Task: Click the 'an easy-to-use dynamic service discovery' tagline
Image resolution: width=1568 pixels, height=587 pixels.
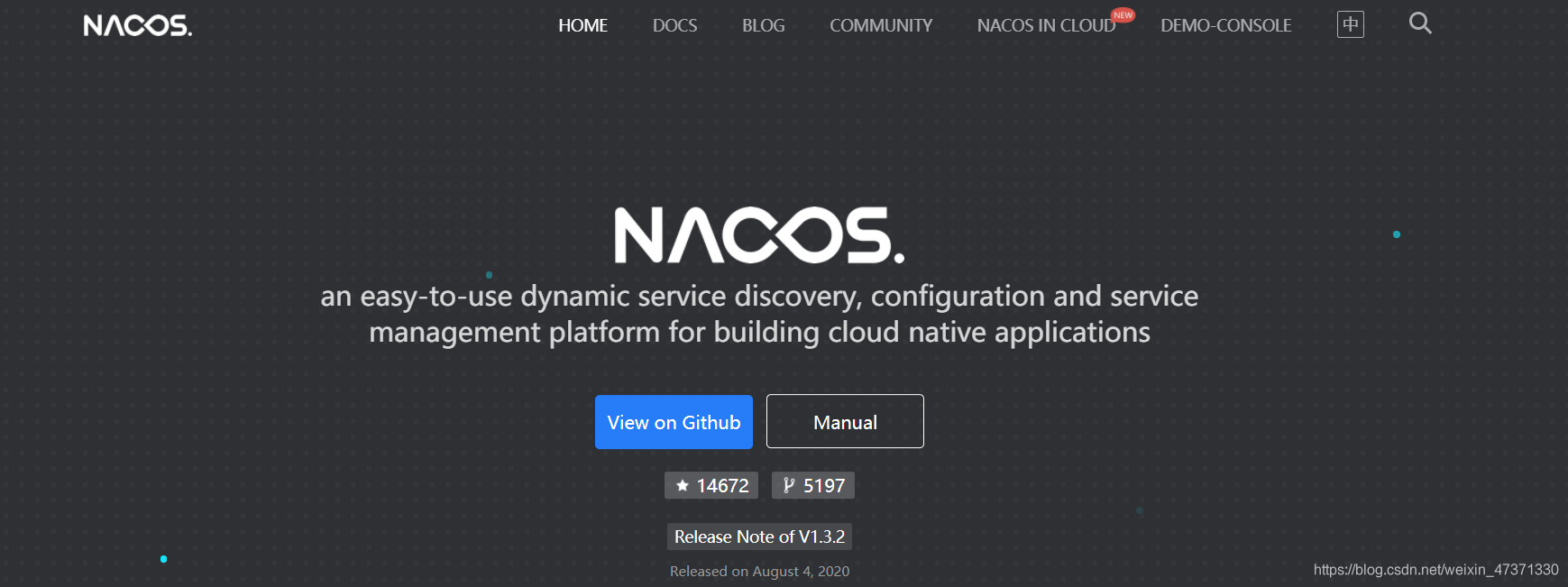Action: tap(759, 314)
